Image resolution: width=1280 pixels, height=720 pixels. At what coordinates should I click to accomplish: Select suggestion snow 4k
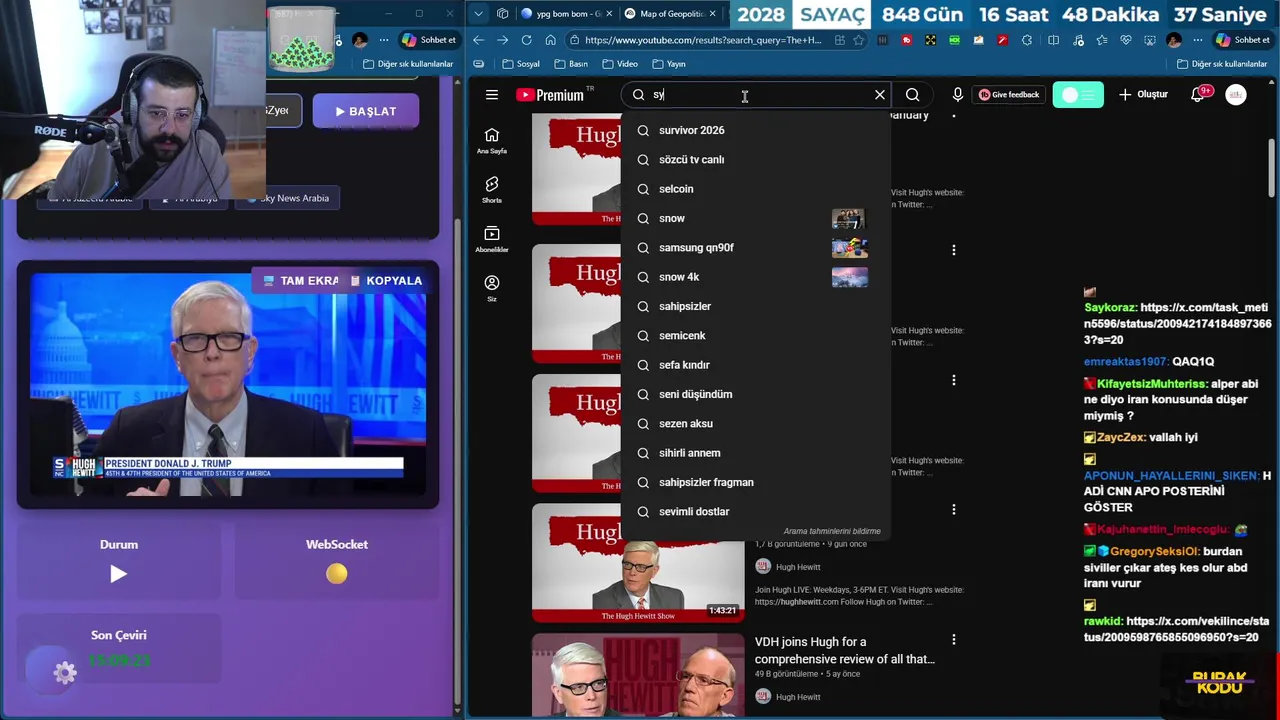755,277
